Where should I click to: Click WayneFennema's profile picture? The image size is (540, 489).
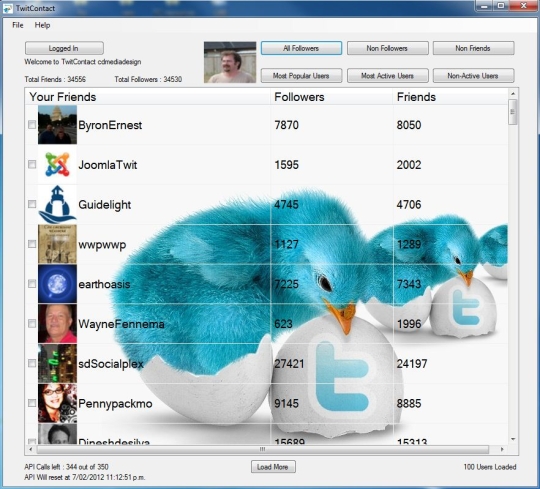57,323
